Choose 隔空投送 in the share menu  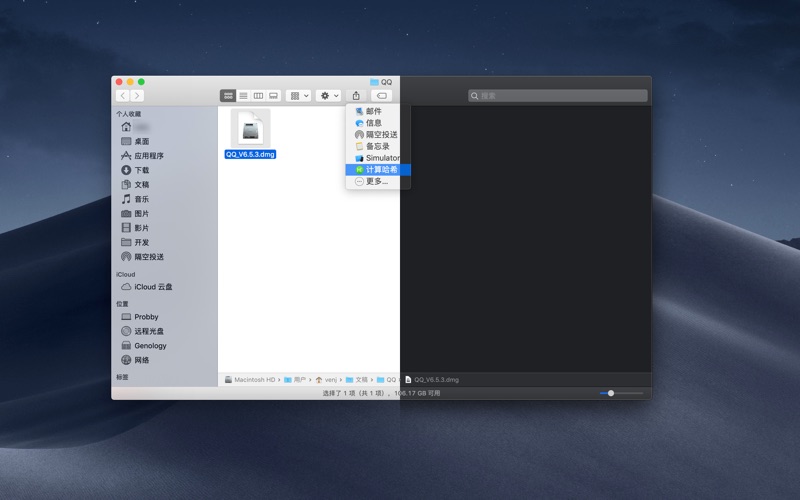point(380,134)
